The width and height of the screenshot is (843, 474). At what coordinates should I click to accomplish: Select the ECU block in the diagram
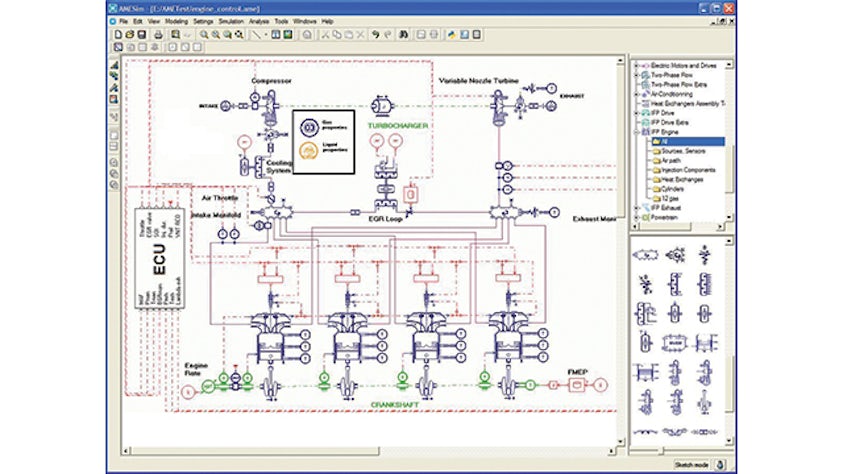[160, 258]
